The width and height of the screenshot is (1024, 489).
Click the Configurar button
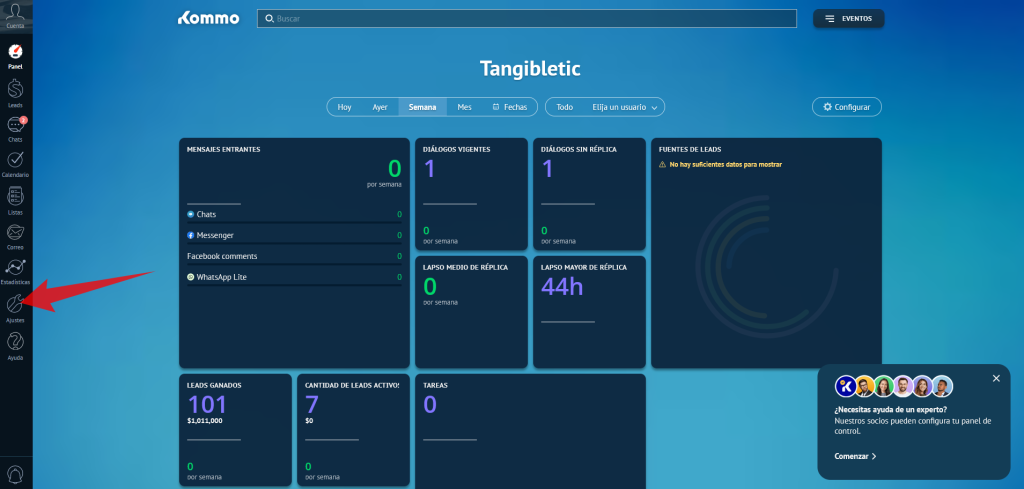846,107
